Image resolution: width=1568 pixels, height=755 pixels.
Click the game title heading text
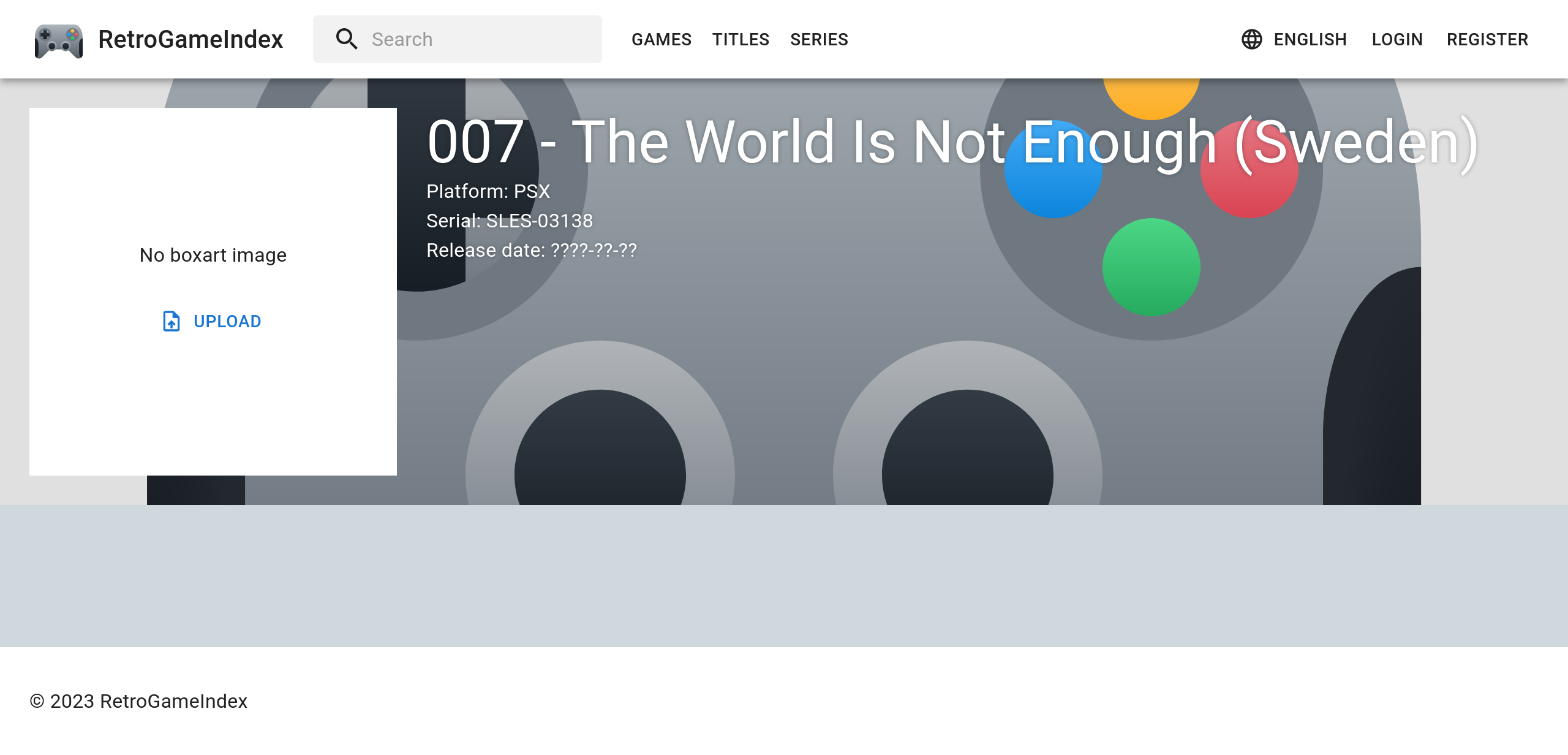point(952,142)
